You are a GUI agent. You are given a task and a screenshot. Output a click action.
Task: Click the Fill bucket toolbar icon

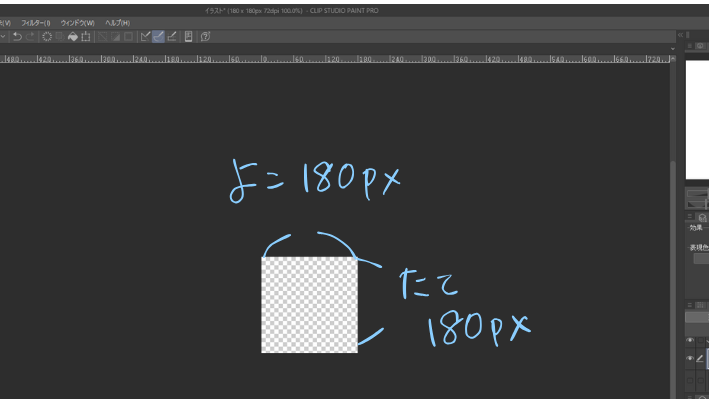coord(72,37)
